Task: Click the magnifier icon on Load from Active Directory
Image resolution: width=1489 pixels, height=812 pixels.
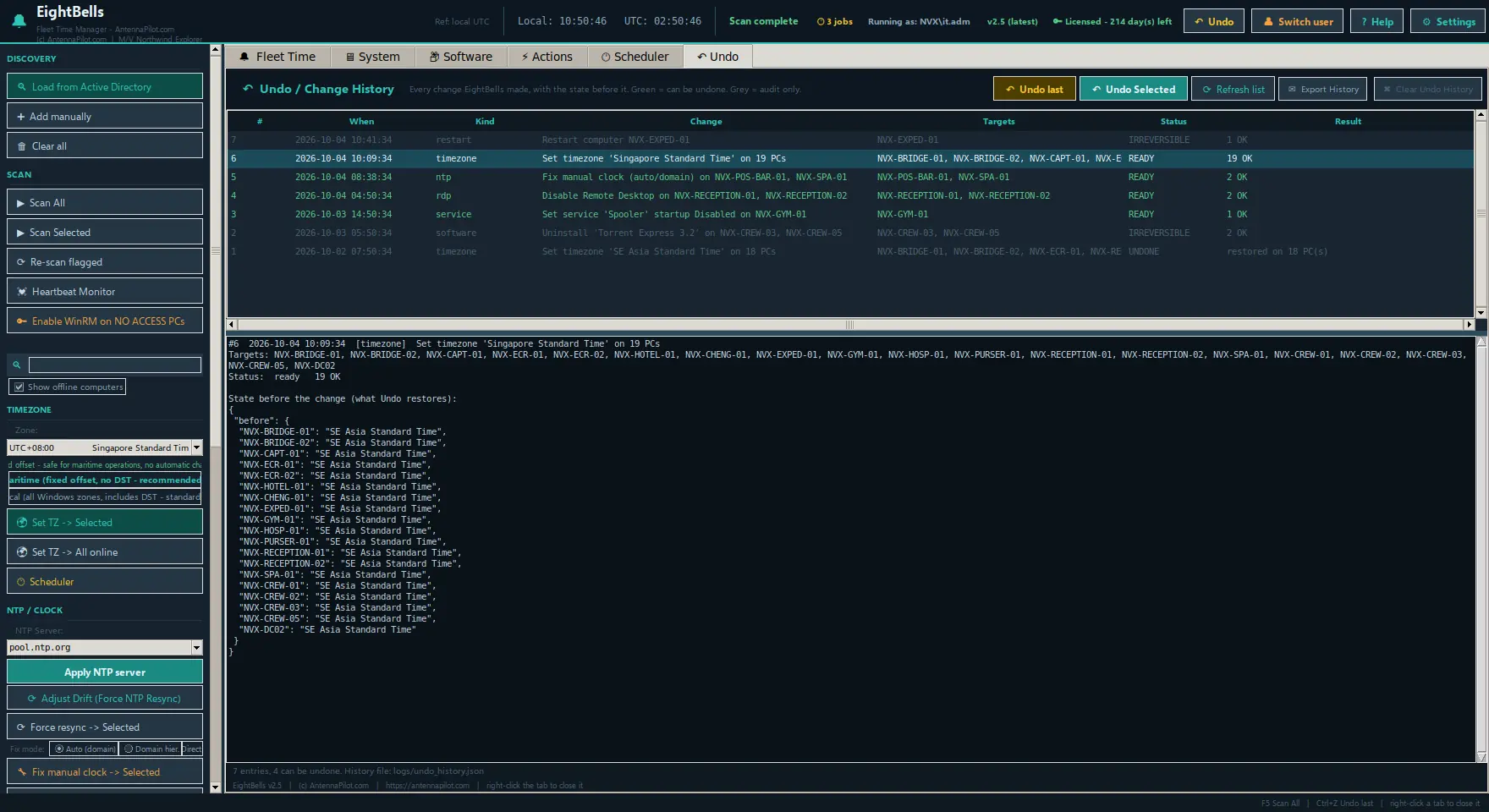Action: click(22, 87)
